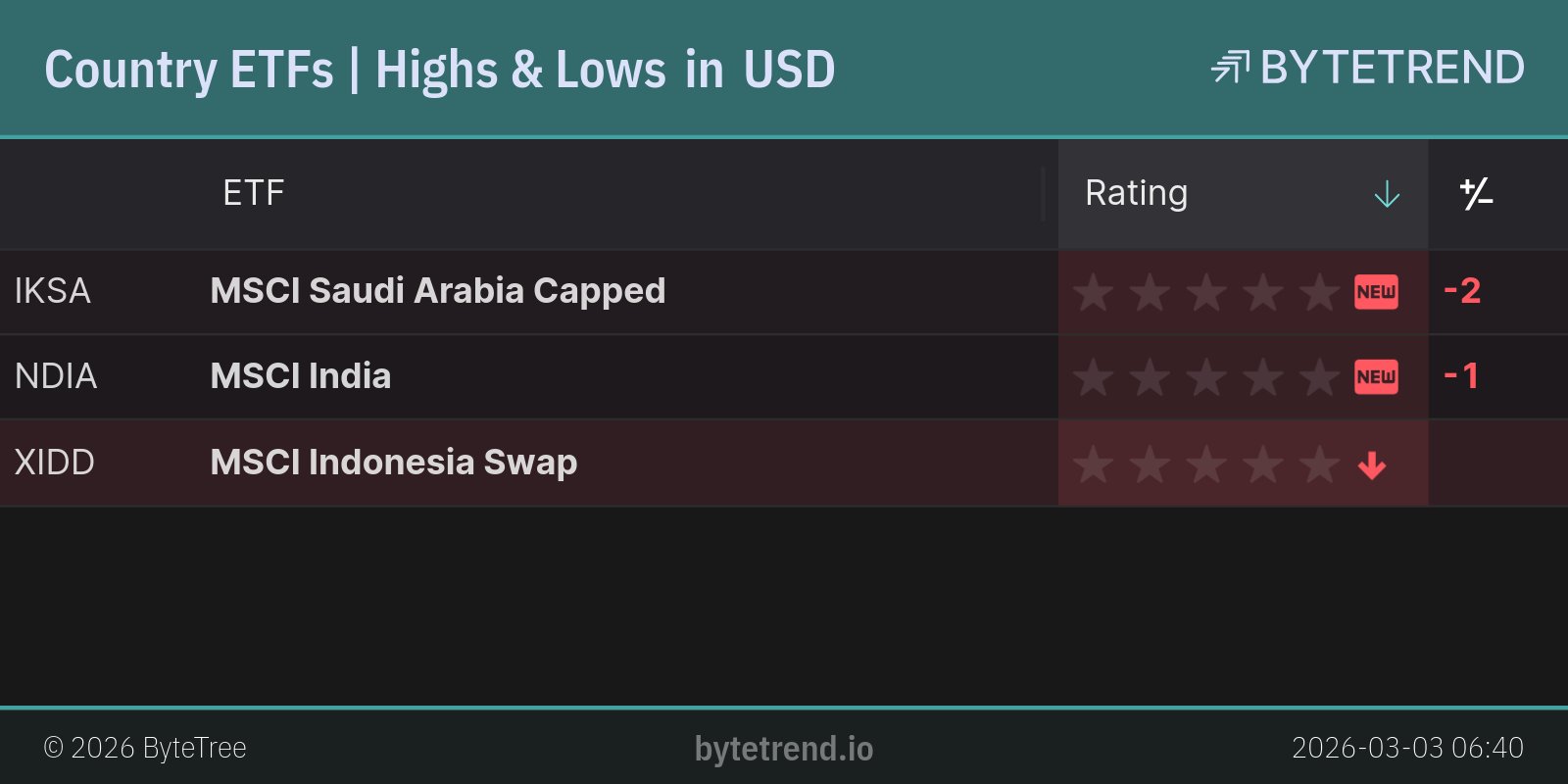The width and height of the screenshot is (1568, 784).
Task: Click the Rating sort descending arrow
Action: (x=1387, y=194)
